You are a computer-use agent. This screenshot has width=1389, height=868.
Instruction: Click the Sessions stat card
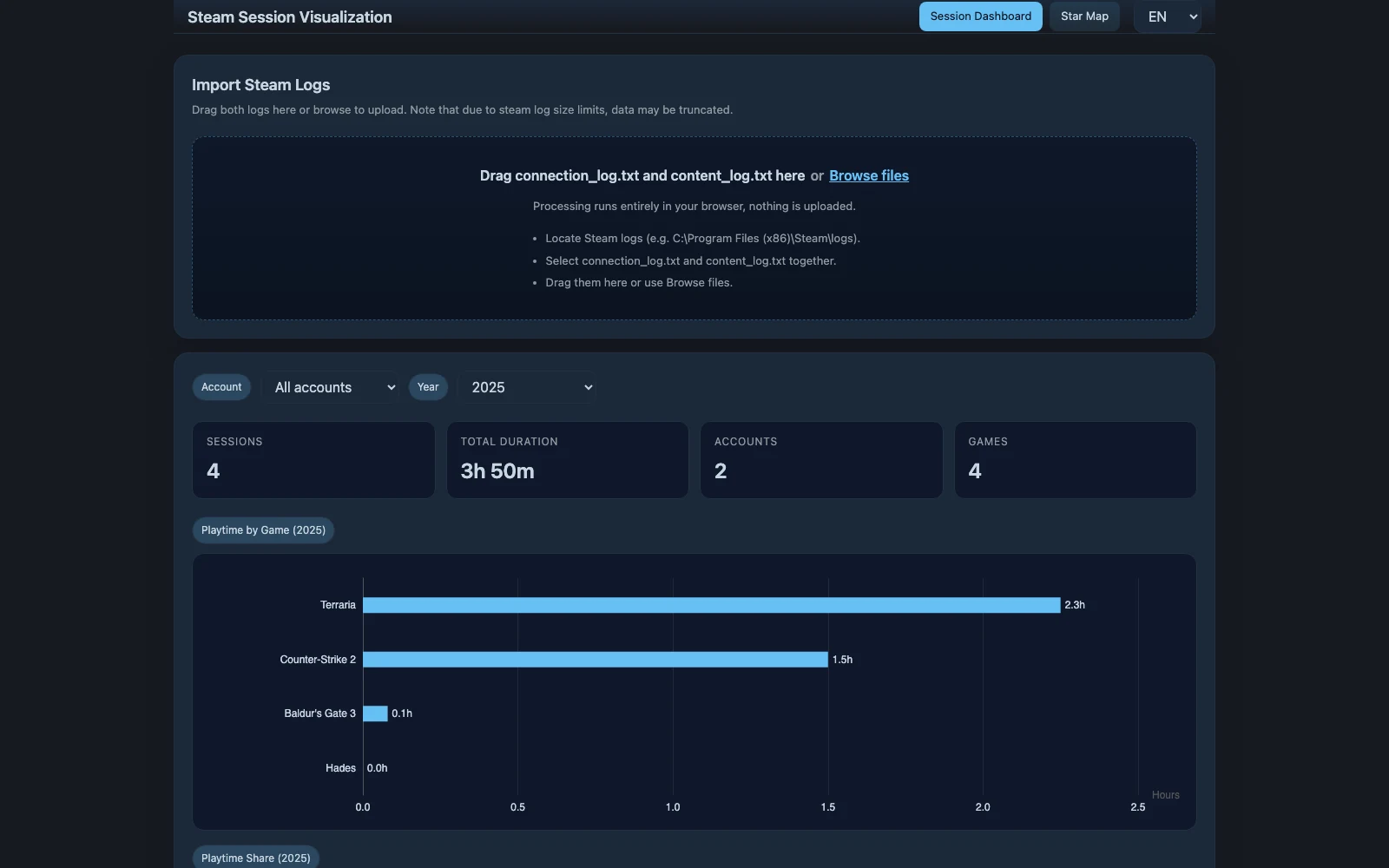313,460
